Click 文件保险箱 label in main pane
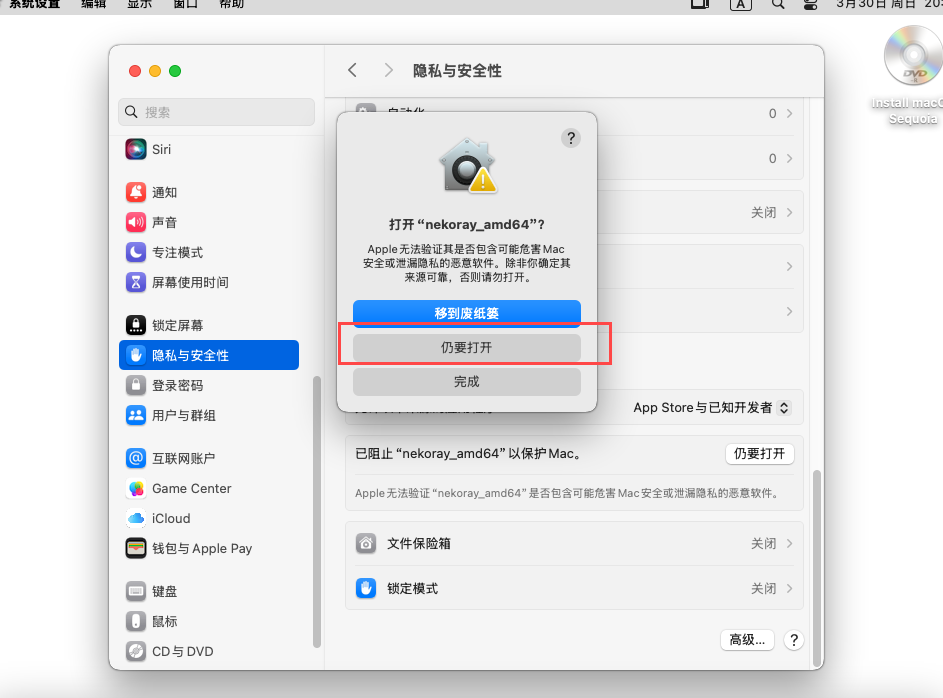Screen dimensions: 943x698 point(419,543)
